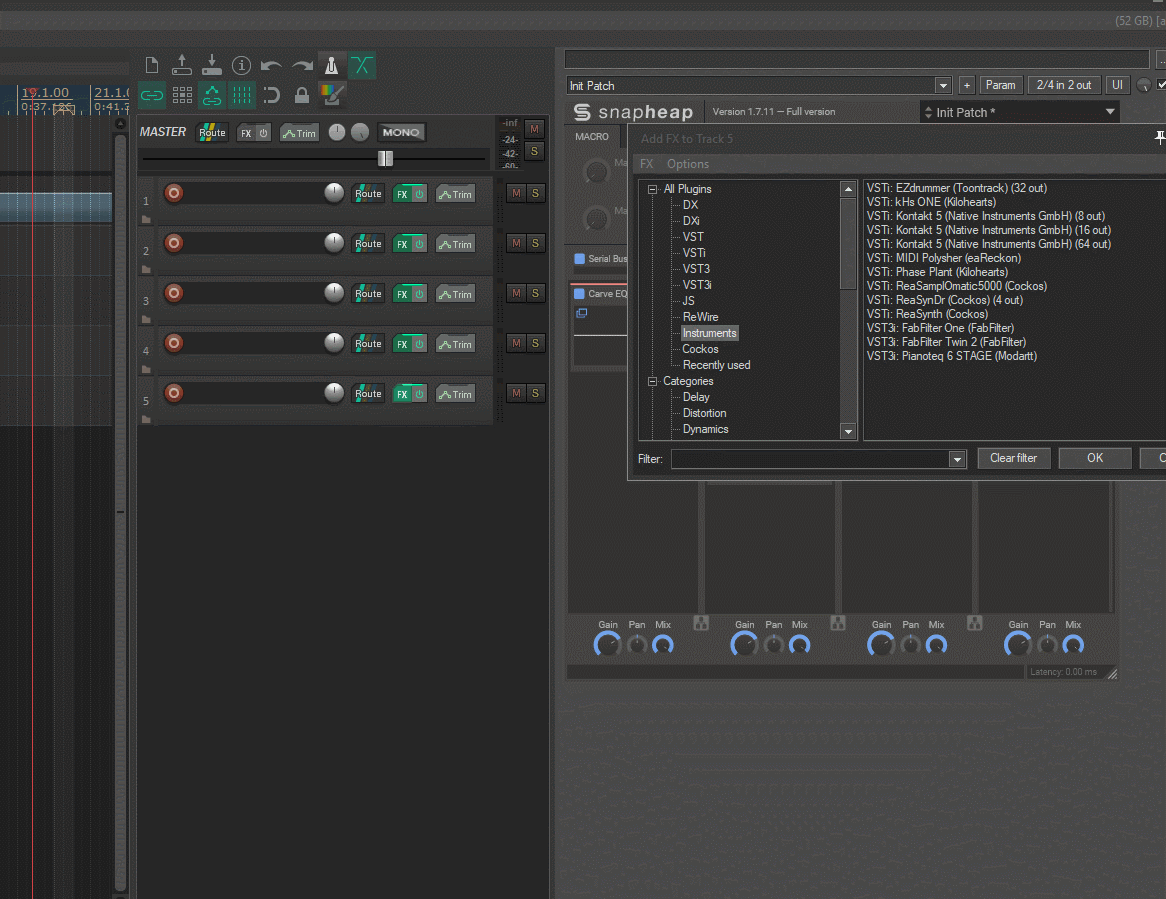The image size is (1166, 899).
Task: Click the Save Project toolbar icon
Action: tap(212, 65)
